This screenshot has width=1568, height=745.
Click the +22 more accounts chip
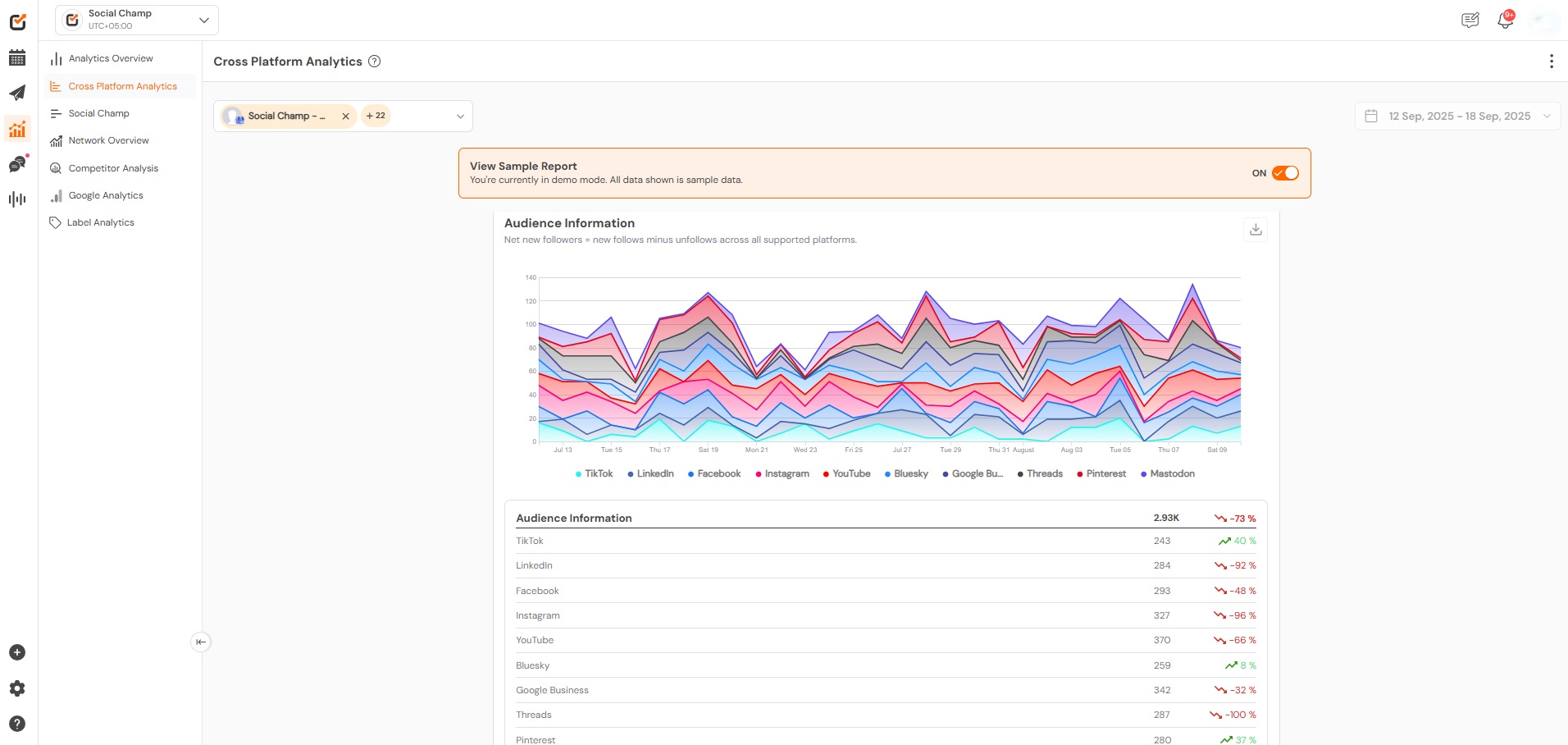click(x=376, y=116)
